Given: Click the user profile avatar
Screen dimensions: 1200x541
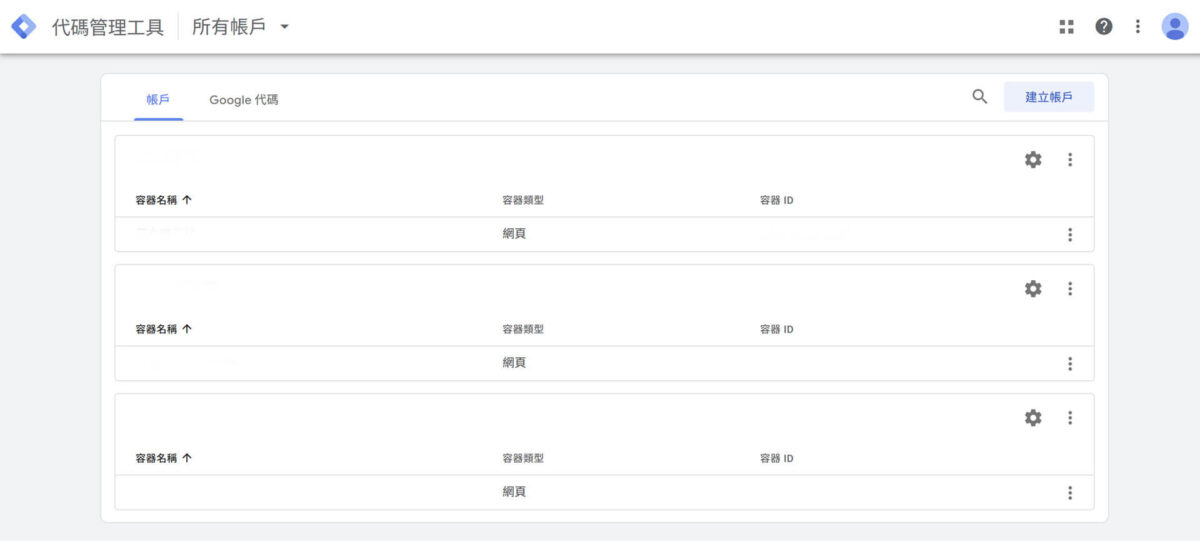Looking at the screenshot, I should [x=1174, y=27].
